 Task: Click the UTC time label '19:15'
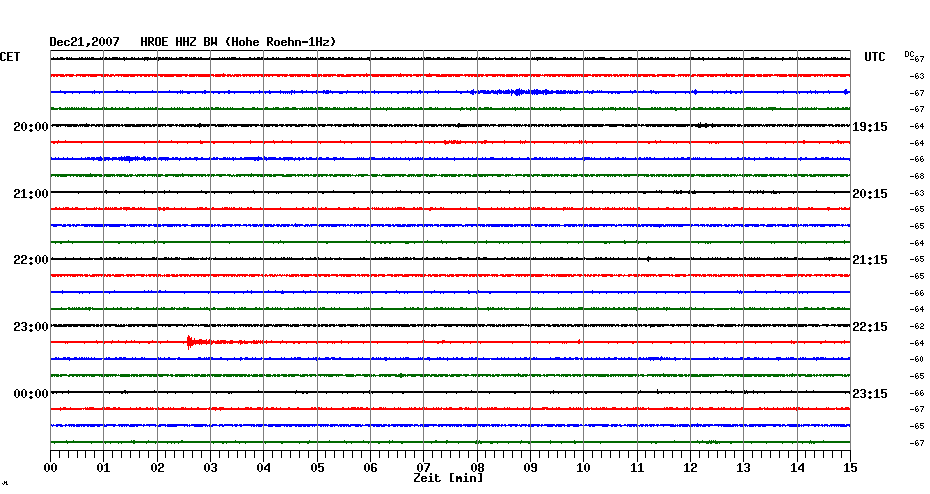[x=870, y=127]
